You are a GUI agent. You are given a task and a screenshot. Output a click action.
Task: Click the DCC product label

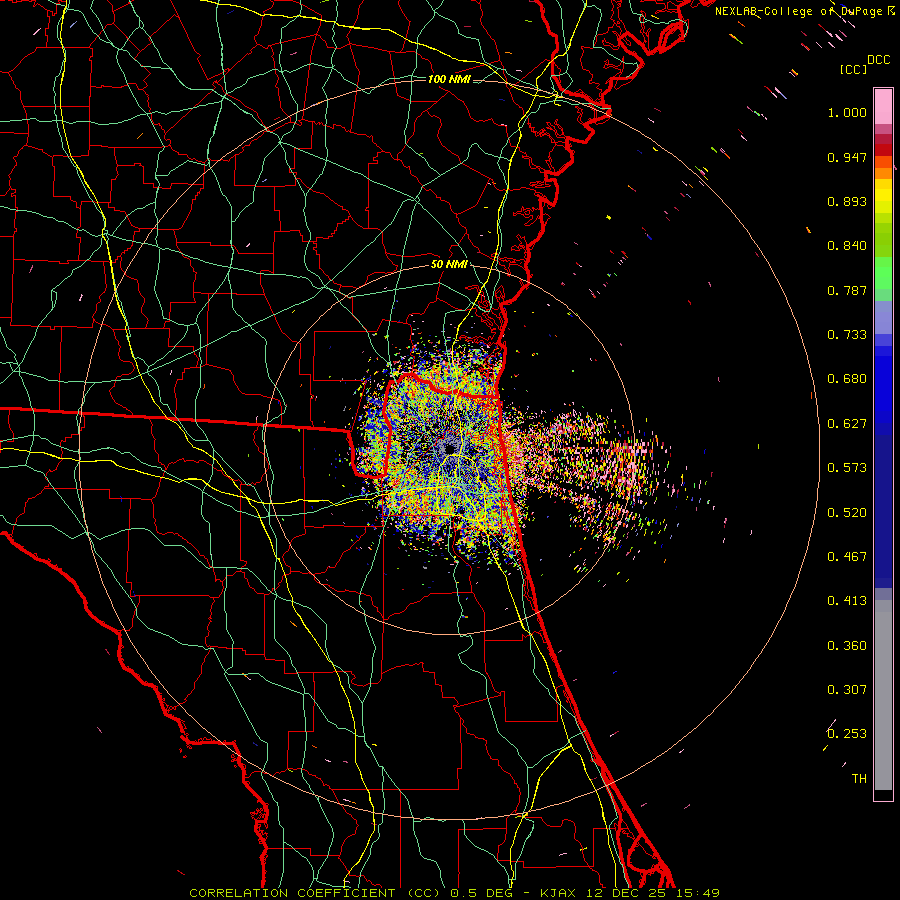click(878, 60)
